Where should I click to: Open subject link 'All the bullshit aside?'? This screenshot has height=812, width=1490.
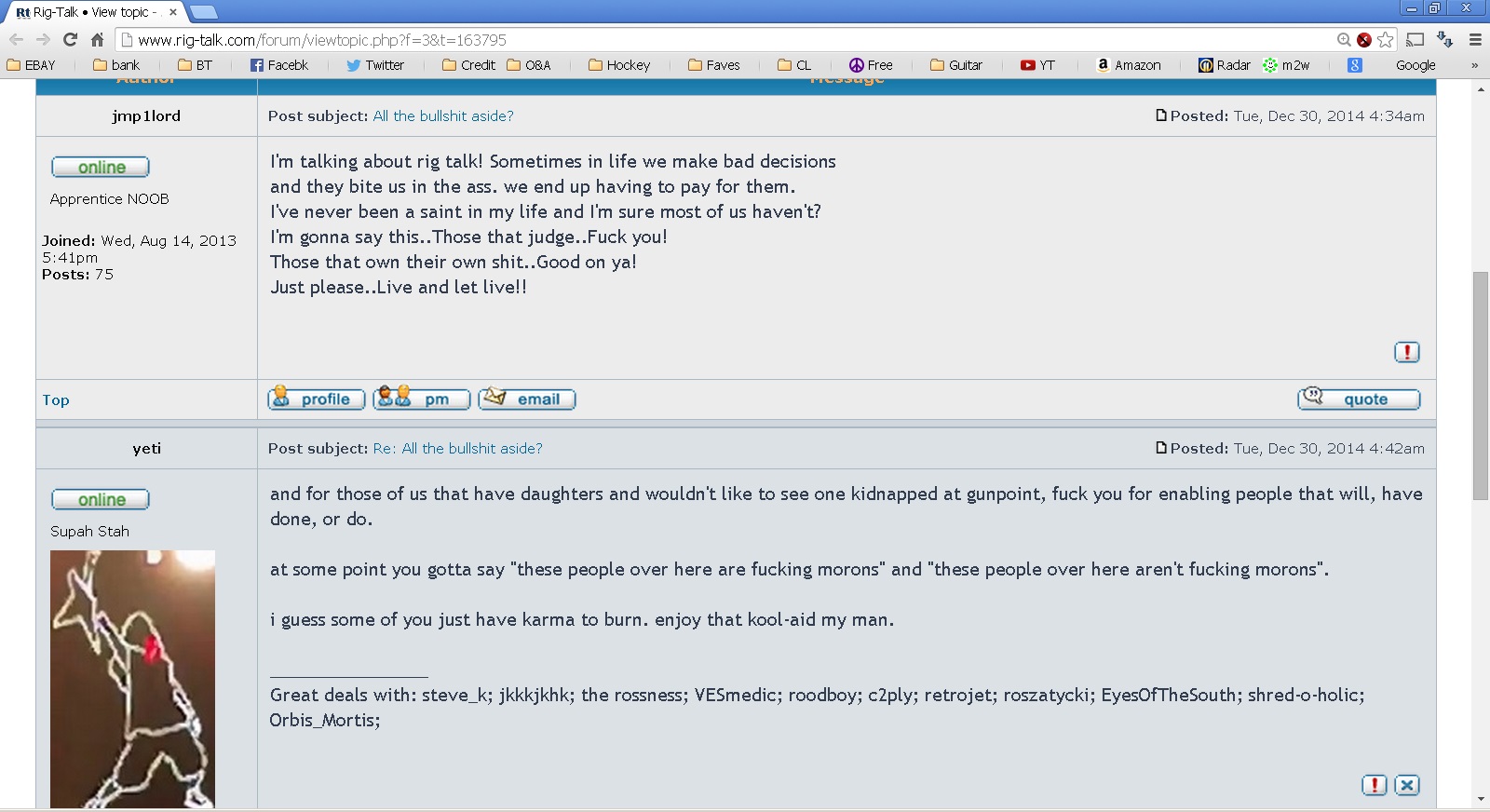pos(443,116)
